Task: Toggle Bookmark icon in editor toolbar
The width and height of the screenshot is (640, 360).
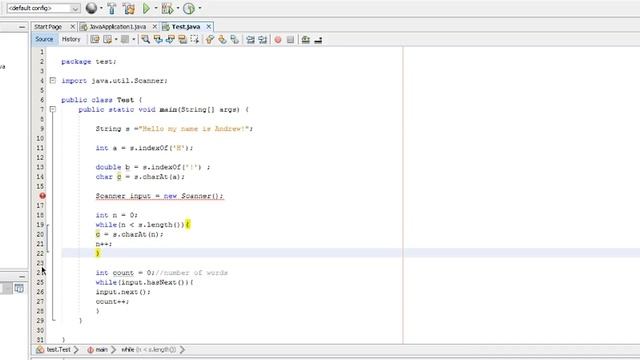Action: point(235,39)
